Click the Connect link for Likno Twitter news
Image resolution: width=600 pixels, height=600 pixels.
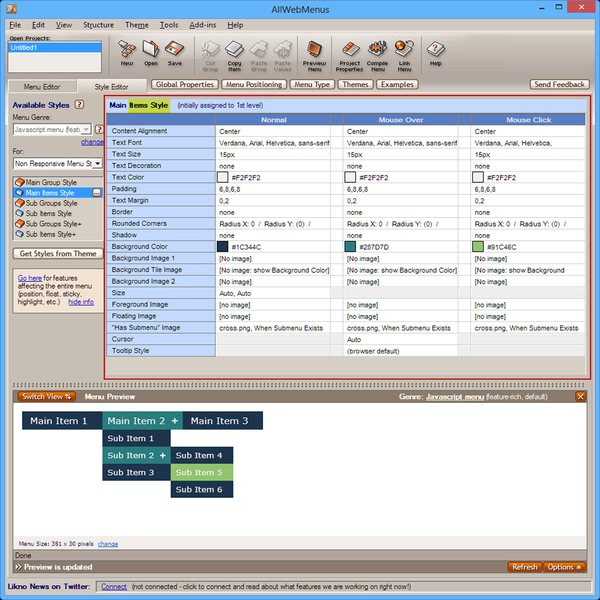pos(114,587)
